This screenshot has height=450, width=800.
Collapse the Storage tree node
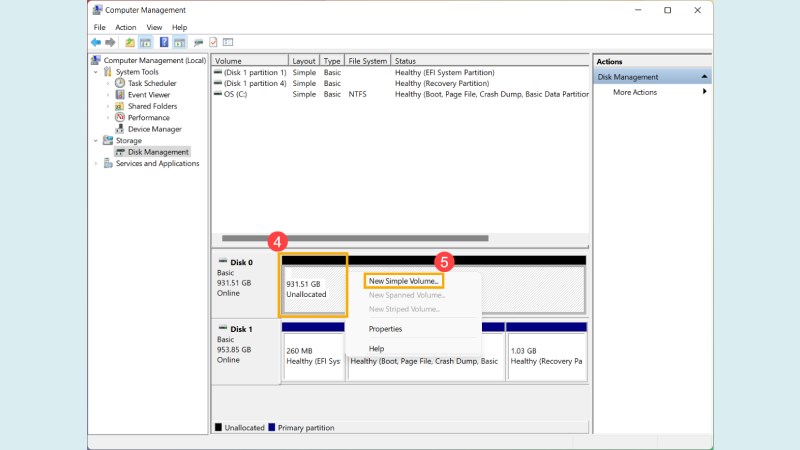[96, 141]
